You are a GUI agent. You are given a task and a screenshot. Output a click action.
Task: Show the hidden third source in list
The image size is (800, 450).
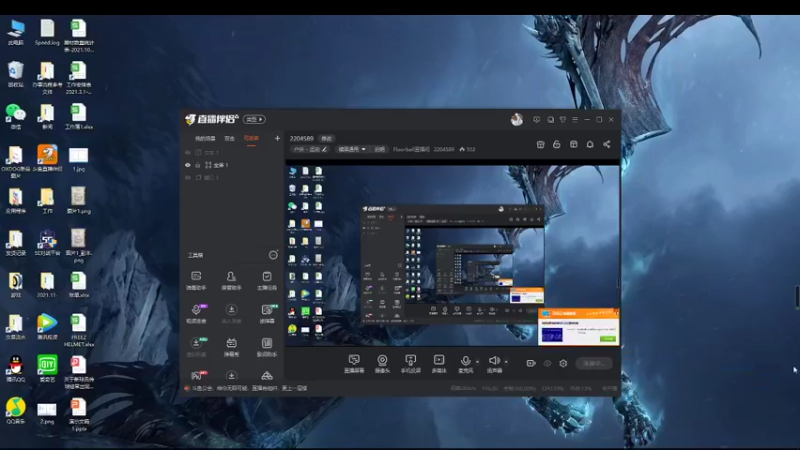click(188, 178)
